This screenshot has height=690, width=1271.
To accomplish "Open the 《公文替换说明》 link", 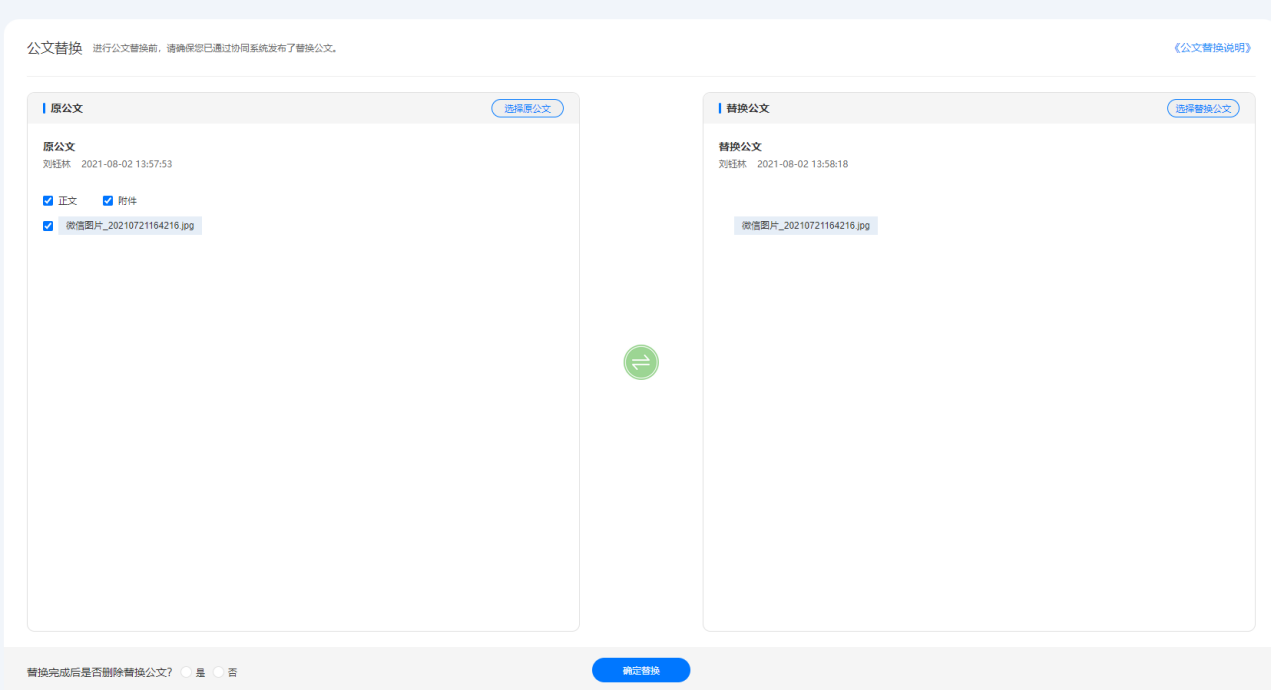I will 1213,48.
